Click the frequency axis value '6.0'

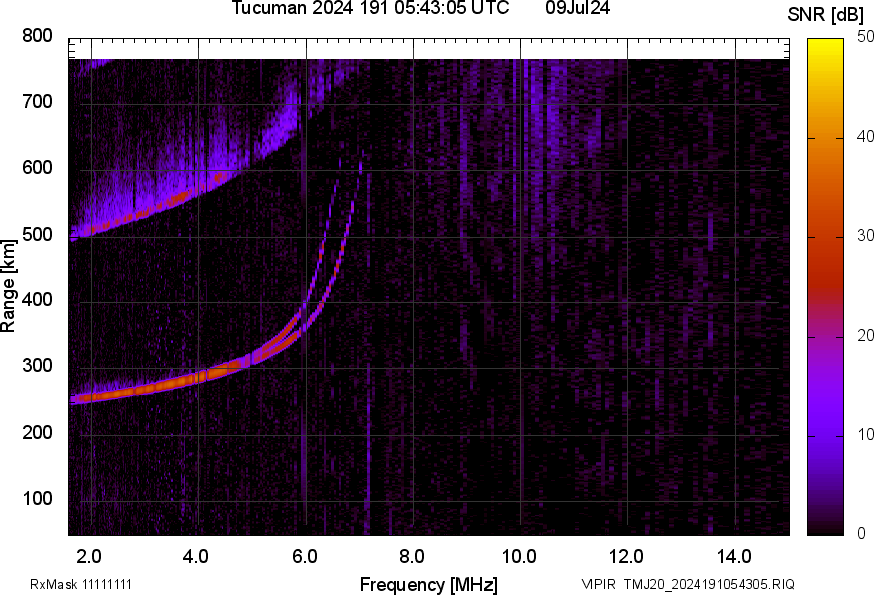(304, 557)
